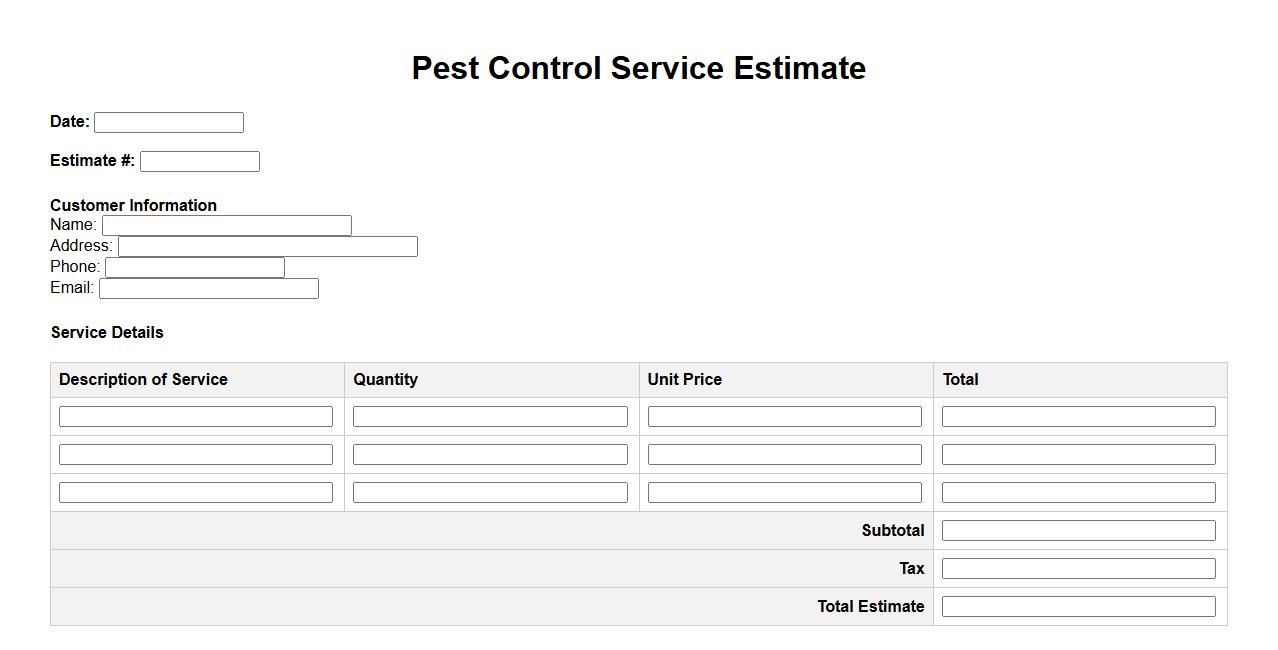Viewport: 1278px width, 650px height.
Task: Click the Date input field
Action: click(169, 122)
